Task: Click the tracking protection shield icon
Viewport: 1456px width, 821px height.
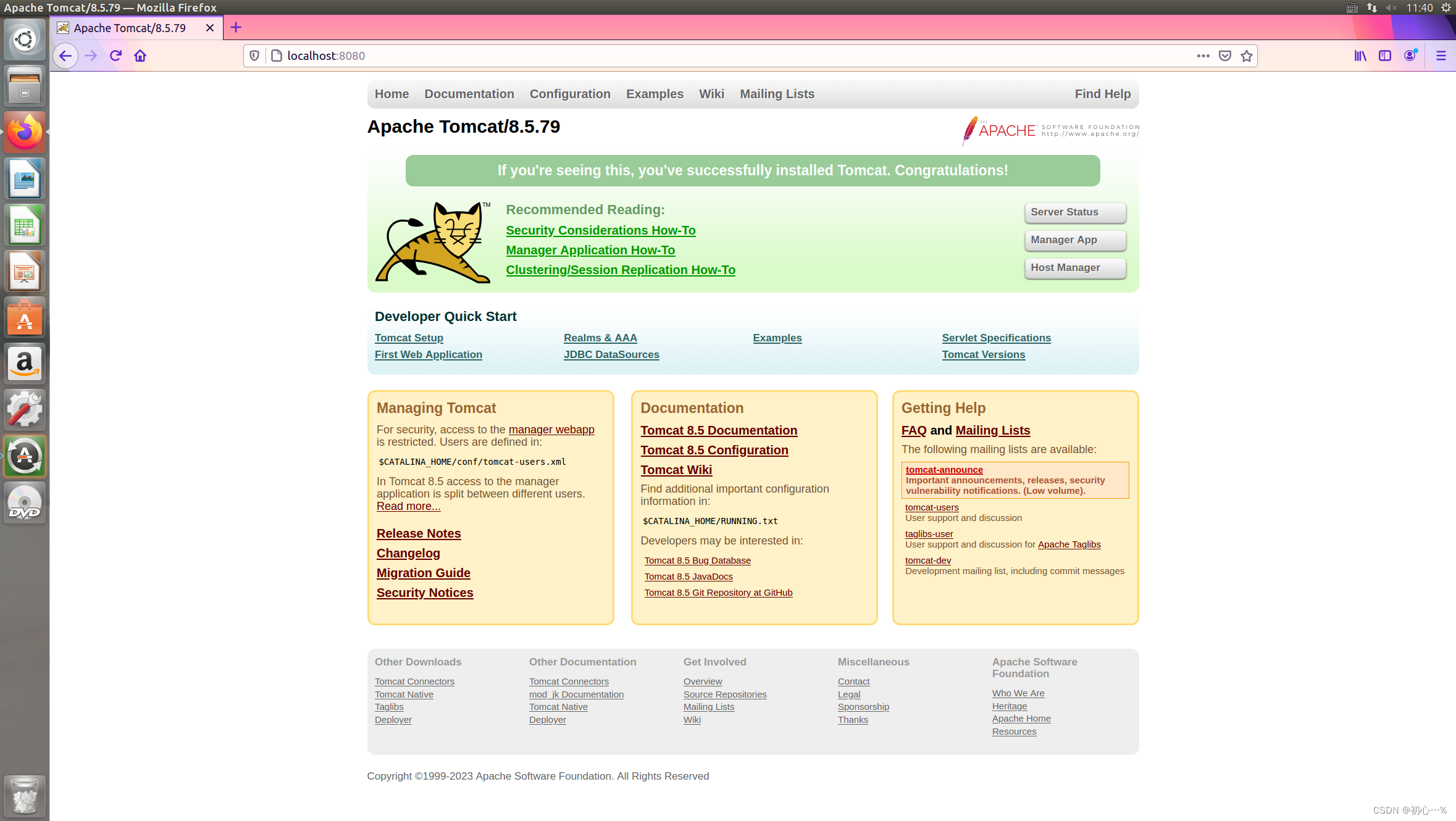Action: (254, 56)
